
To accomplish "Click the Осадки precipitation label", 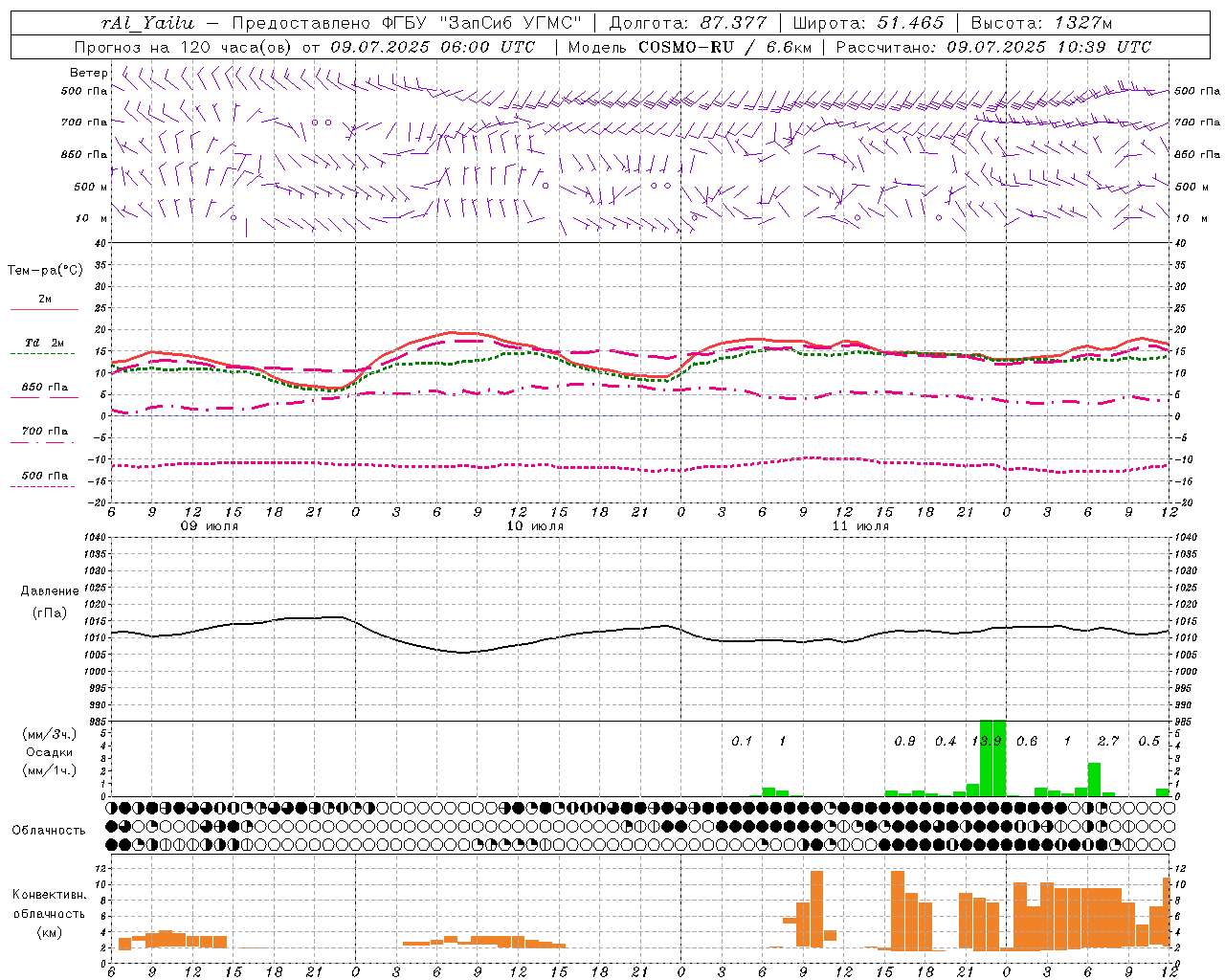I will 49,752.
